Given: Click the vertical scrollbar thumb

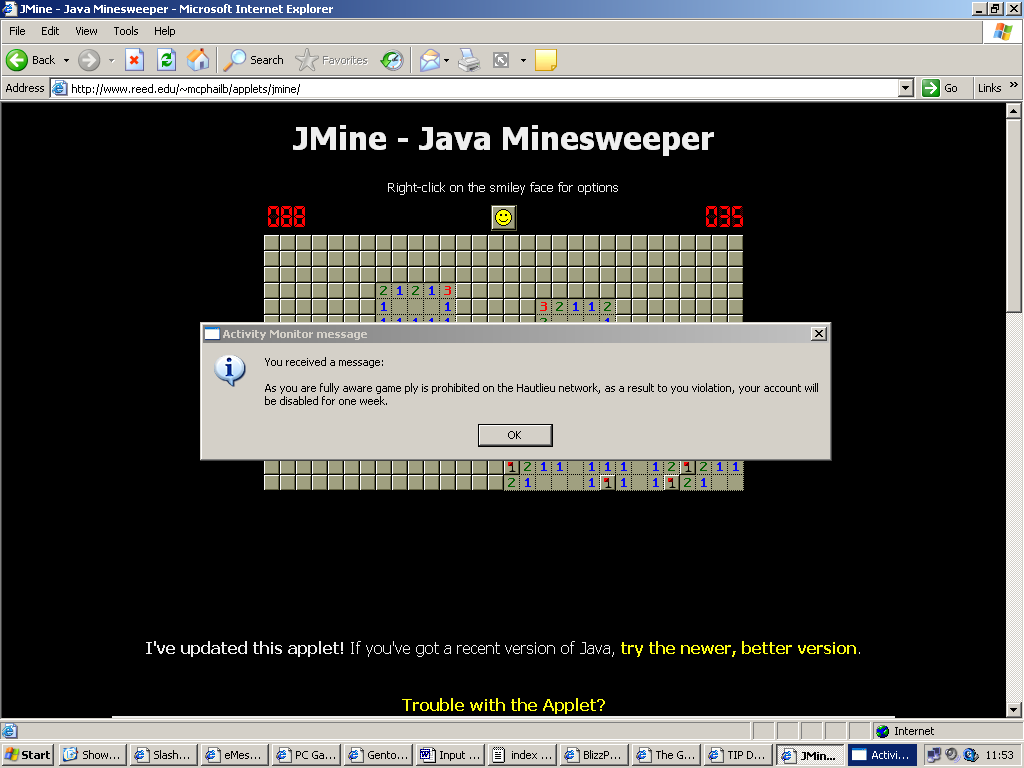Looking at the screenshot, I should pyautogui.click(x=1013, y=215).
